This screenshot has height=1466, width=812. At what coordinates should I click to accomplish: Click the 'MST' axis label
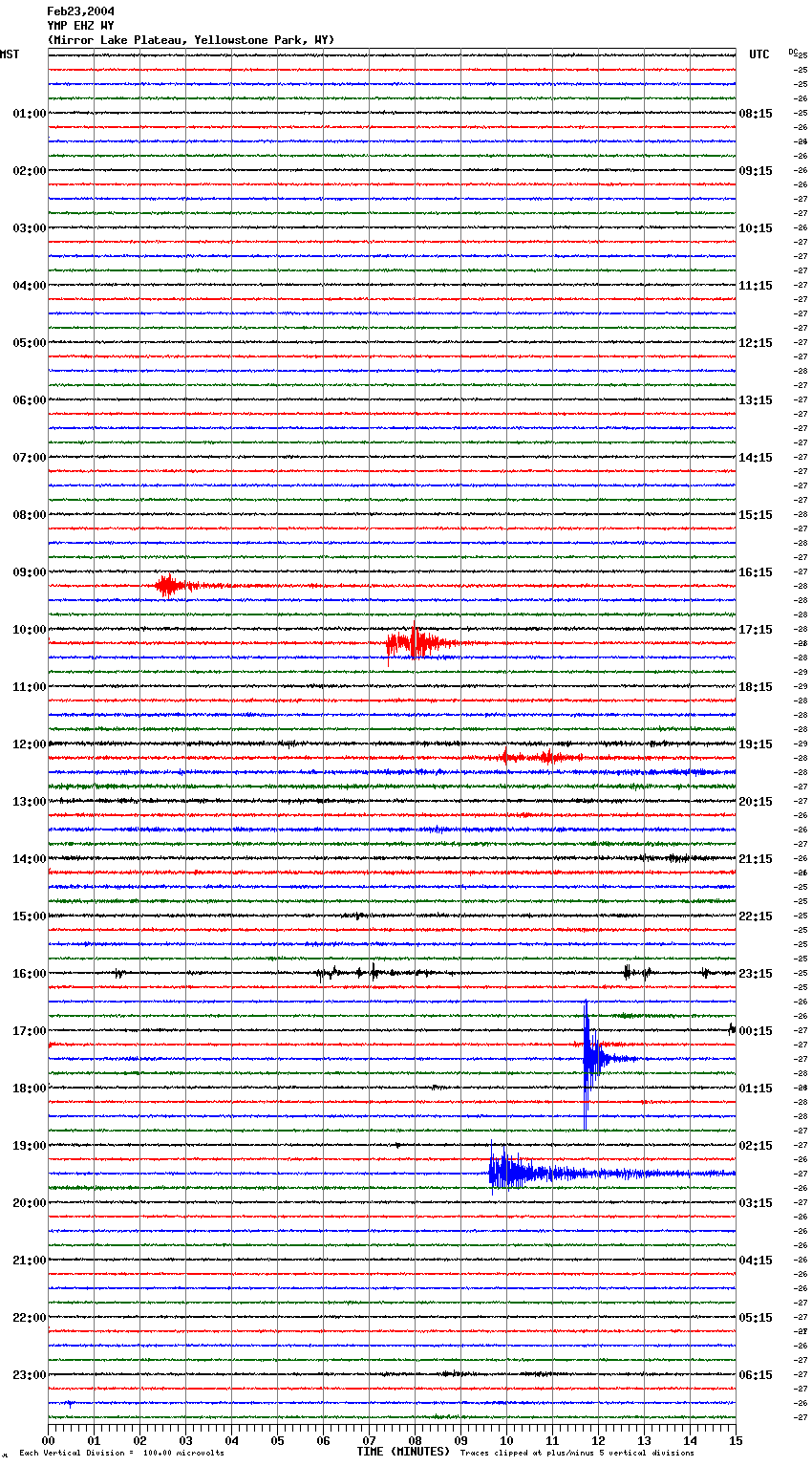click(x=10, y=54)
